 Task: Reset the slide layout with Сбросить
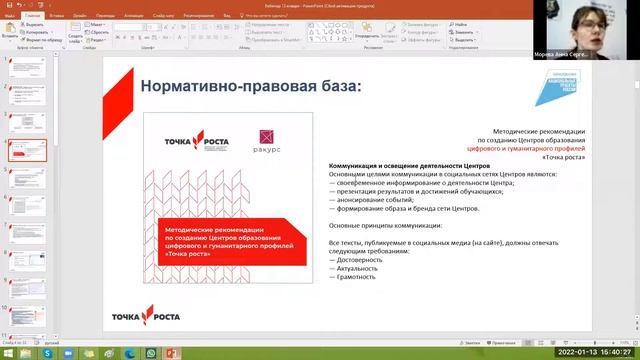(97, 32)
